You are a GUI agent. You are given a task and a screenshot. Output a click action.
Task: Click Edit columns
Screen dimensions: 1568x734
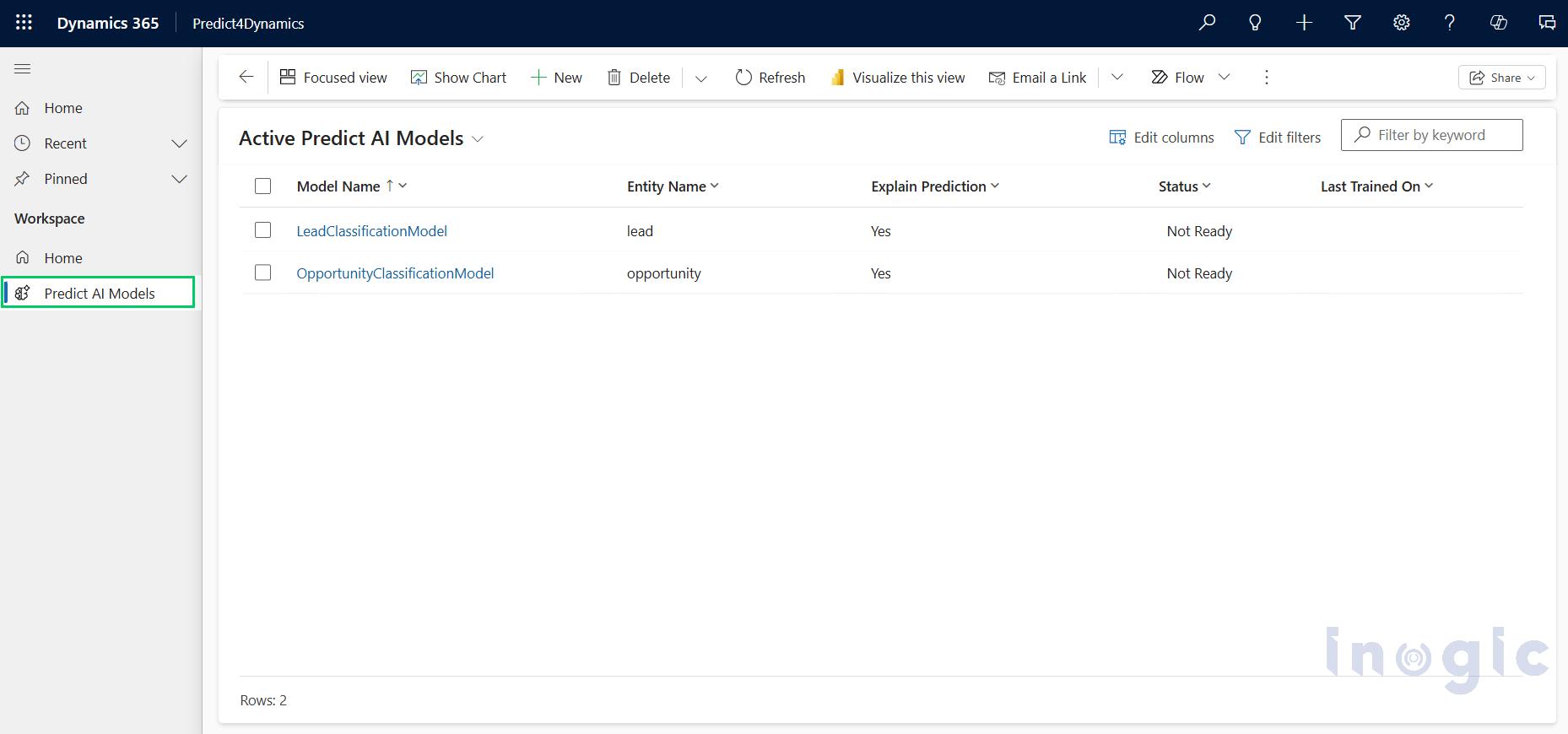1161,138
